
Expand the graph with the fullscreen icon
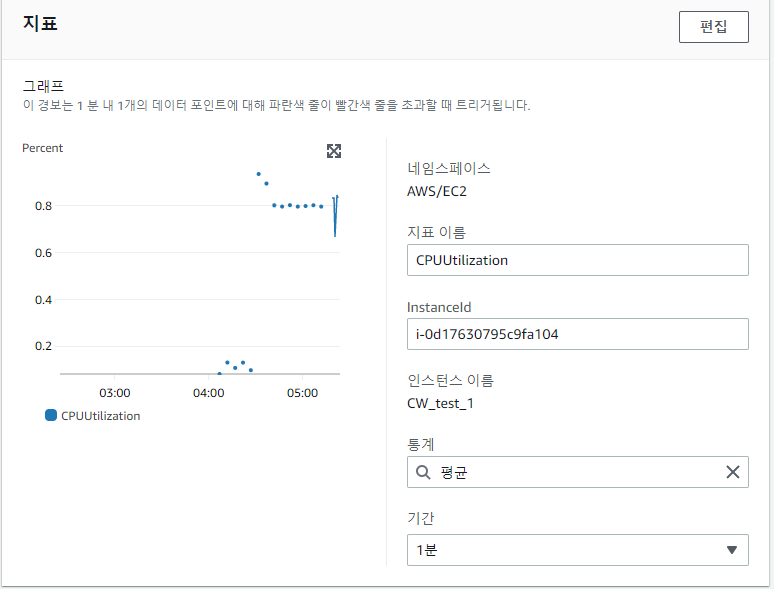pos(334,151)
